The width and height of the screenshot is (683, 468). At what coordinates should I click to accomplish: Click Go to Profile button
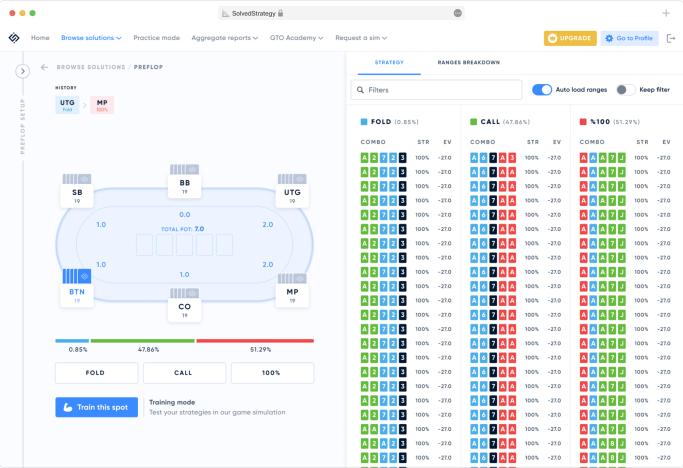(x=629, y=38)
